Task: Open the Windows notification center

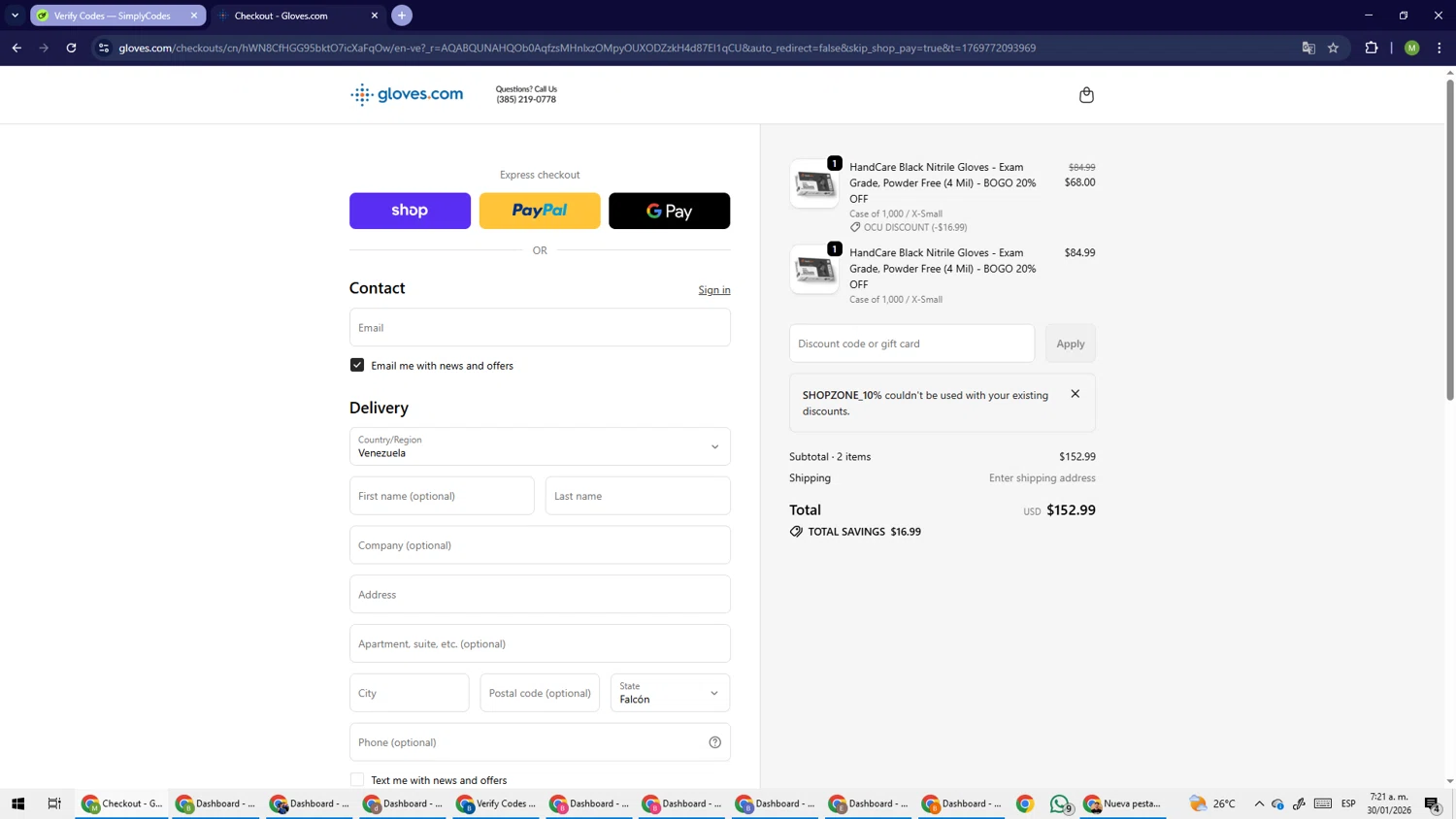Action: click(x=1433, y=803)
